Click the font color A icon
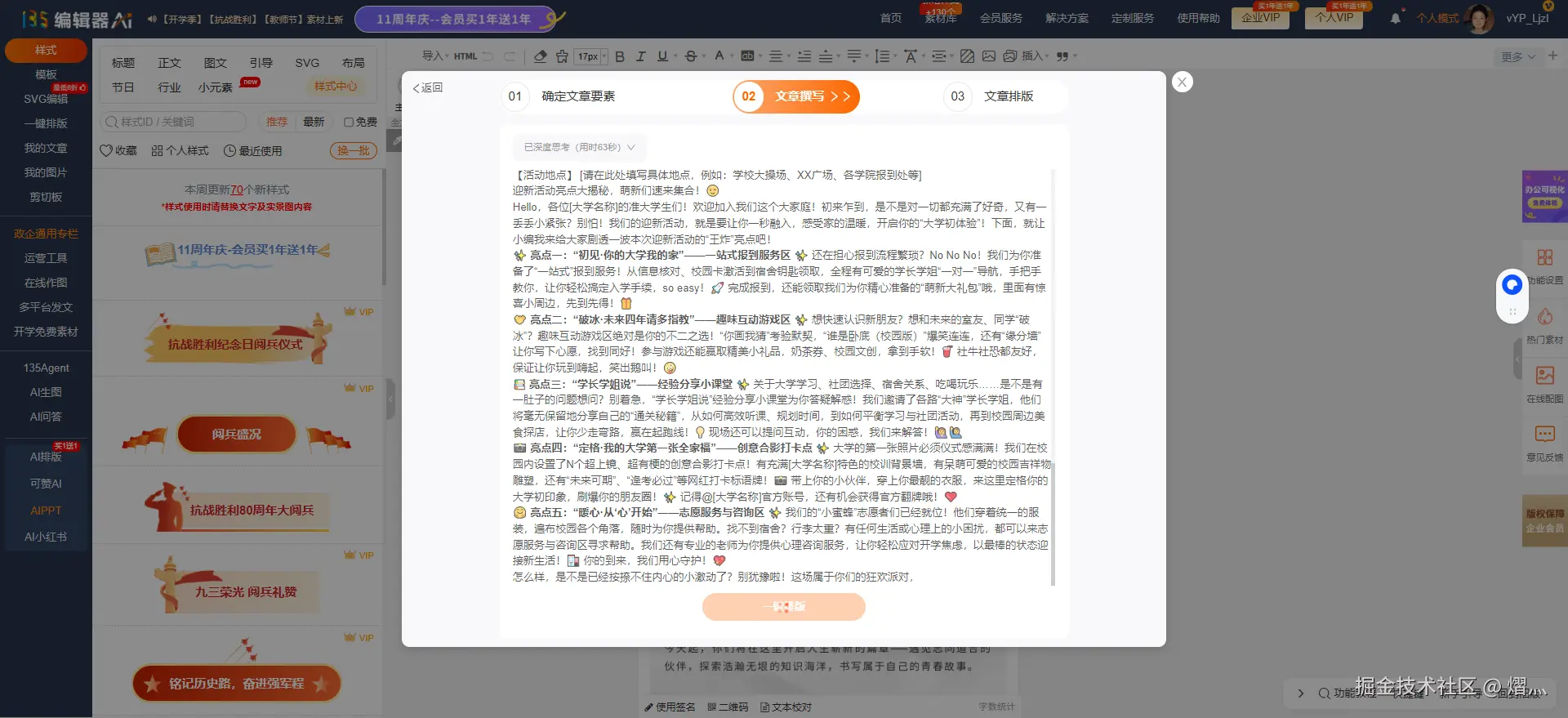This screenshot has height=718, width=1568. 719,56
